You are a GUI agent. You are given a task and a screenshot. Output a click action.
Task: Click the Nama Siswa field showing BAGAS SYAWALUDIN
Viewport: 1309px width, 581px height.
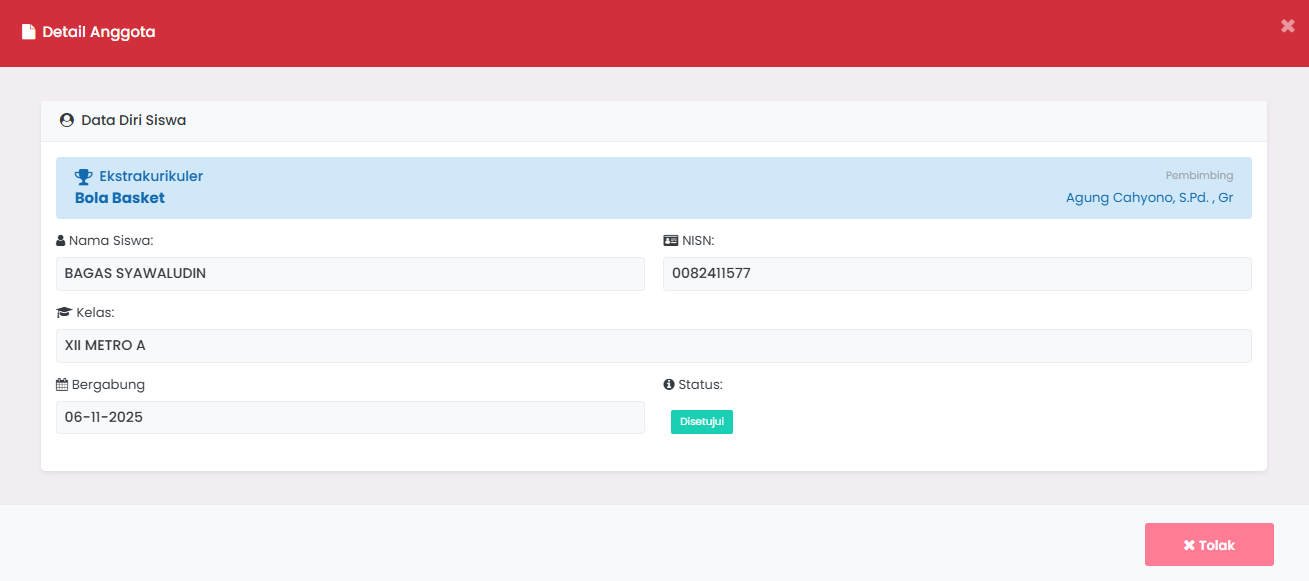350,274
